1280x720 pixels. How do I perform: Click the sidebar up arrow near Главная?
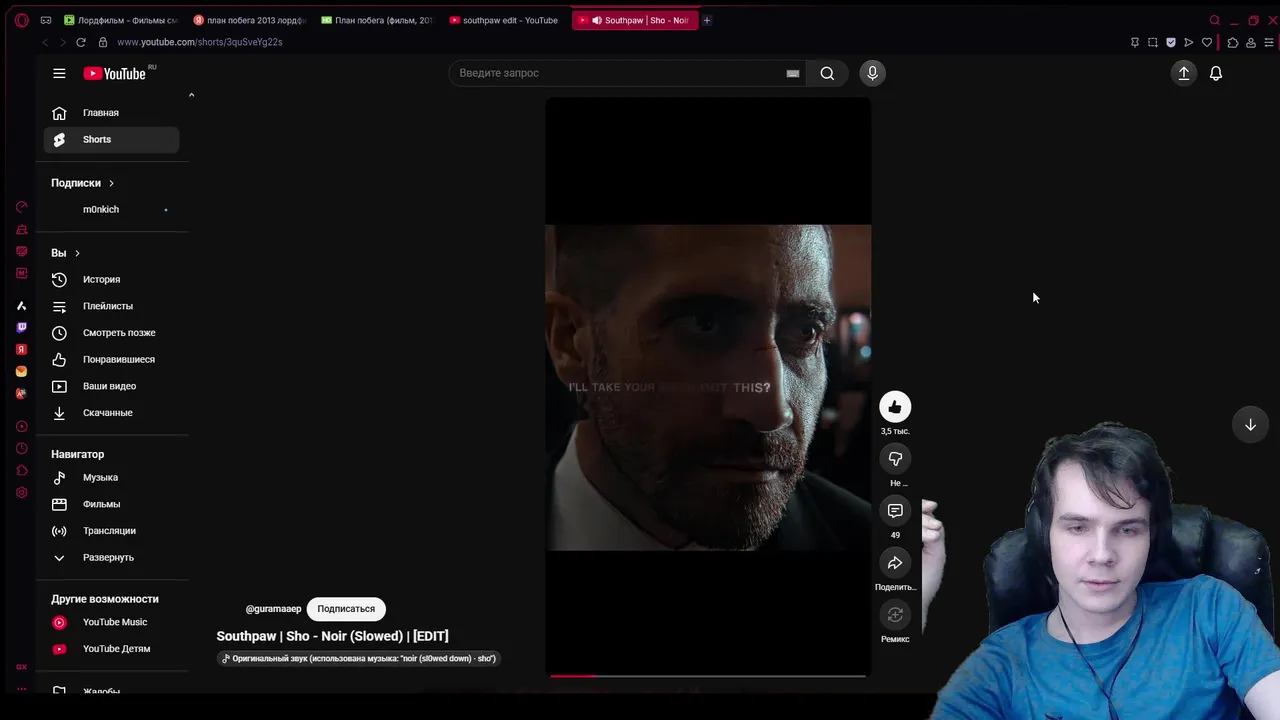(x=191, y=95)
